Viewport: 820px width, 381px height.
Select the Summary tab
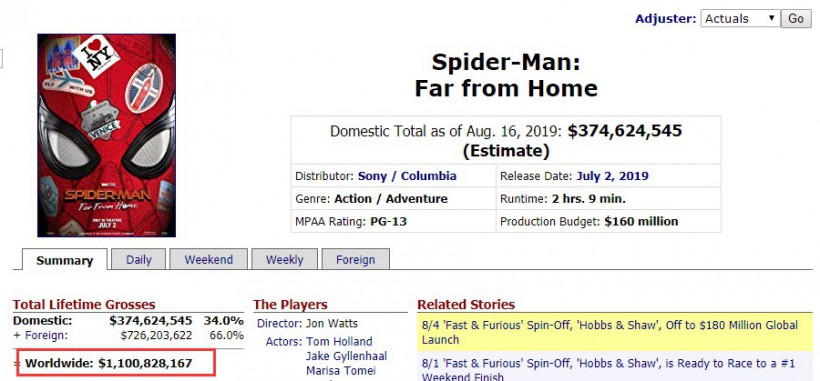[64, 260]
